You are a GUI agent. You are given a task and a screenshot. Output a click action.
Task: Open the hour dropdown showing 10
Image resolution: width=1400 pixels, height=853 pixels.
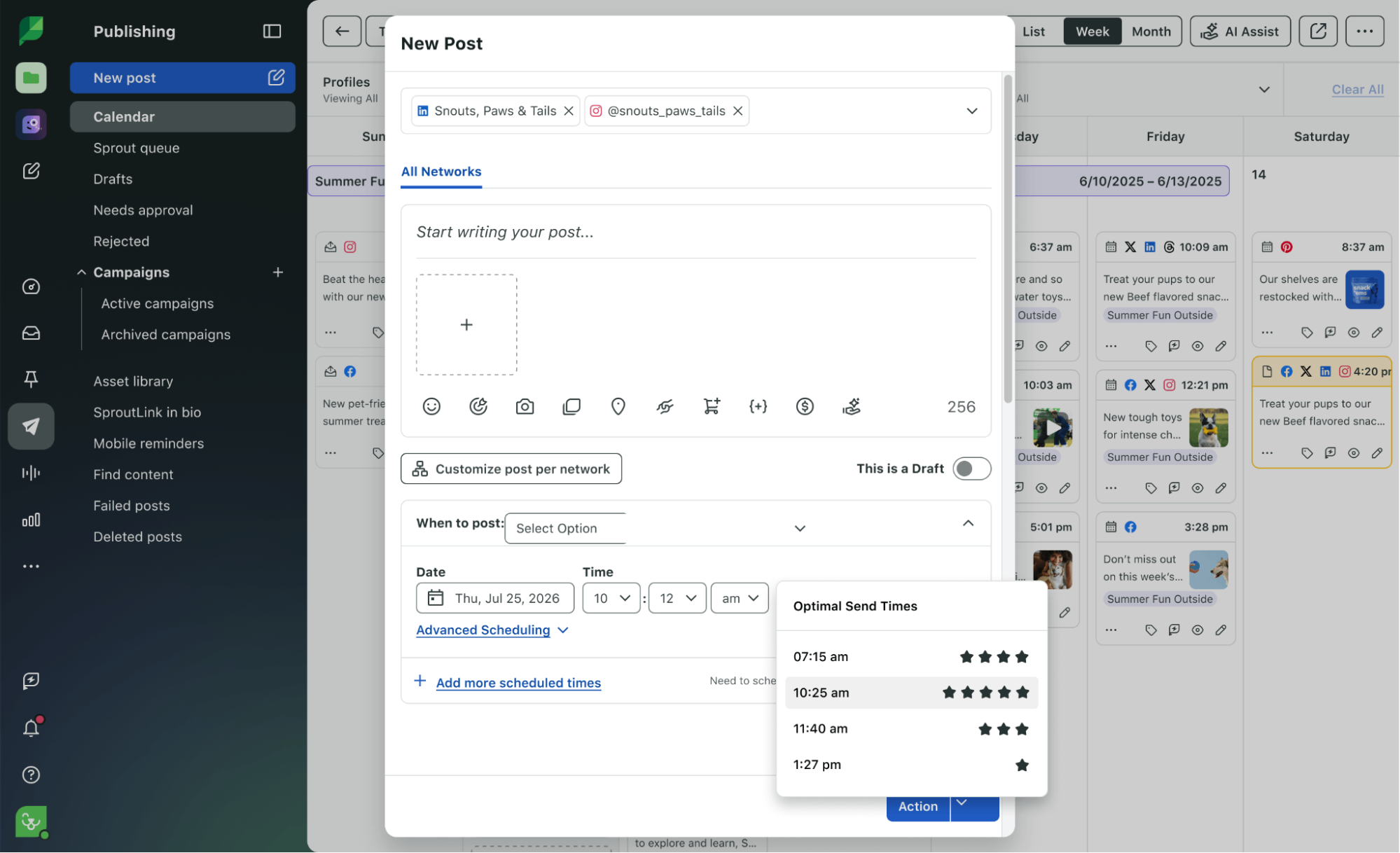[611, 598]
